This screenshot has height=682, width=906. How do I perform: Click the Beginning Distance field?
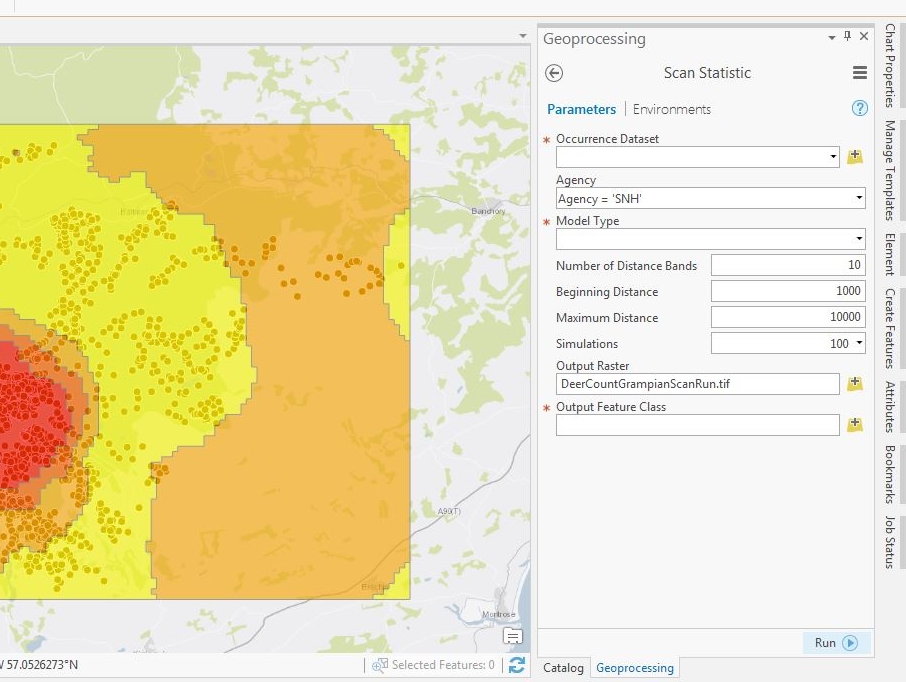pyautogui.click(x=788, y=291)
